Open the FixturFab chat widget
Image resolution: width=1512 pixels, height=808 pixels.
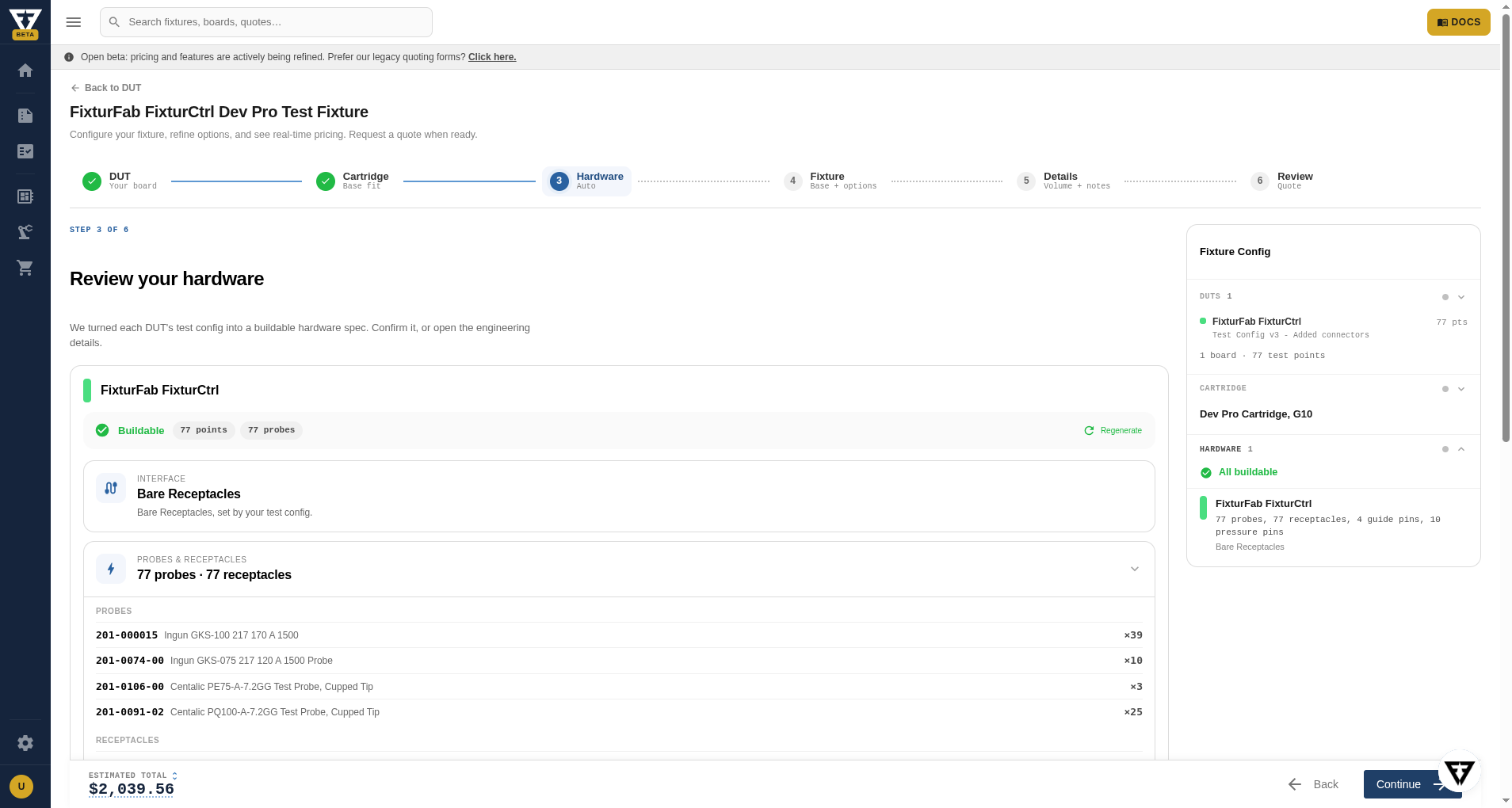[1460, 772]
